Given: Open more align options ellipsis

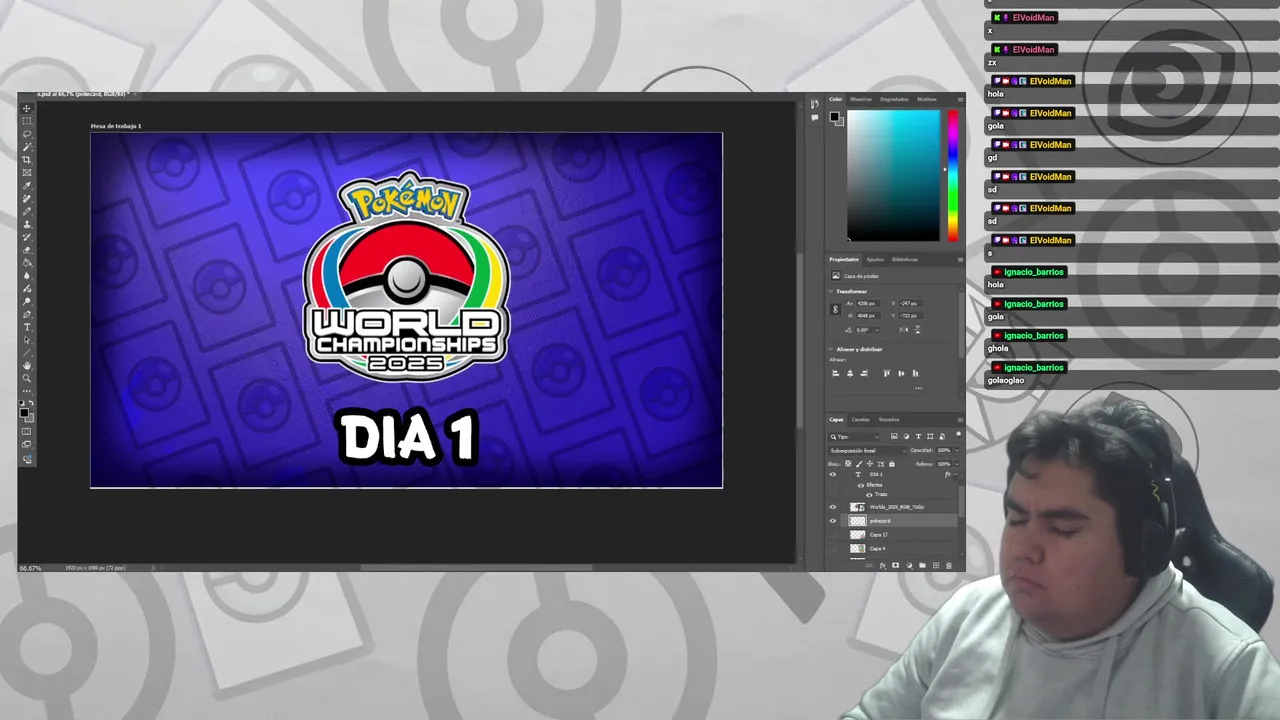Looking at the screenshot, I should point(919,388).
